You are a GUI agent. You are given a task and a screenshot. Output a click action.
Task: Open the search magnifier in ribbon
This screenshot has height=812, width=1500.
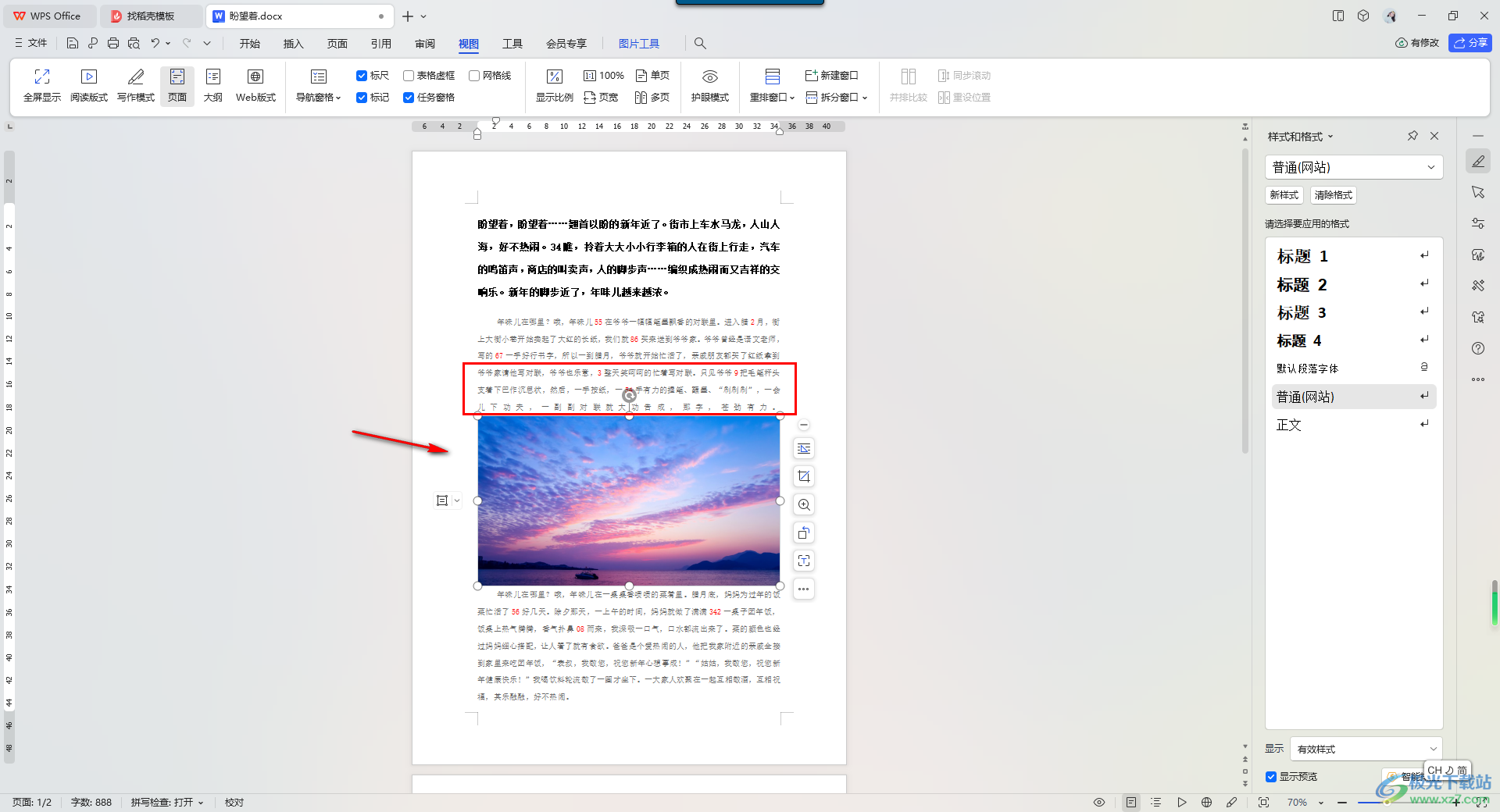tap(700, 44)
